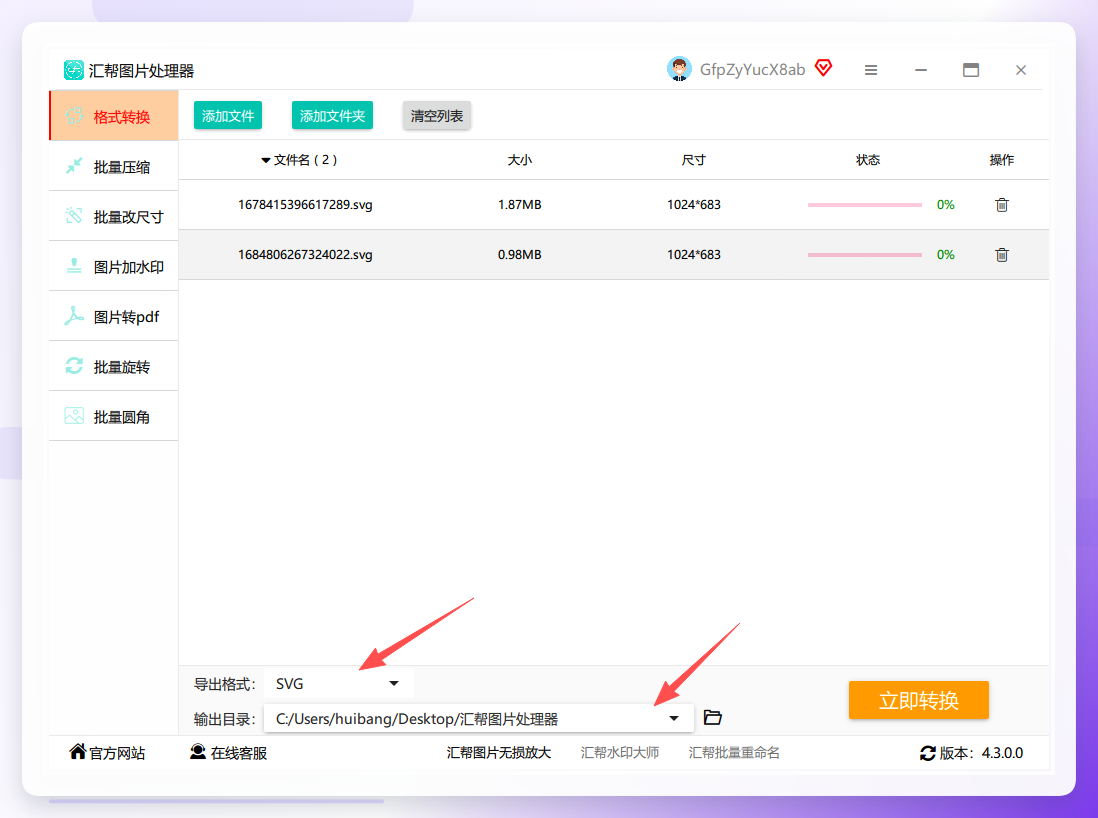Click the username GfpZyYucX8ab
The height and width of the screenshot is (818, 1098).
(x=752, y=69)
